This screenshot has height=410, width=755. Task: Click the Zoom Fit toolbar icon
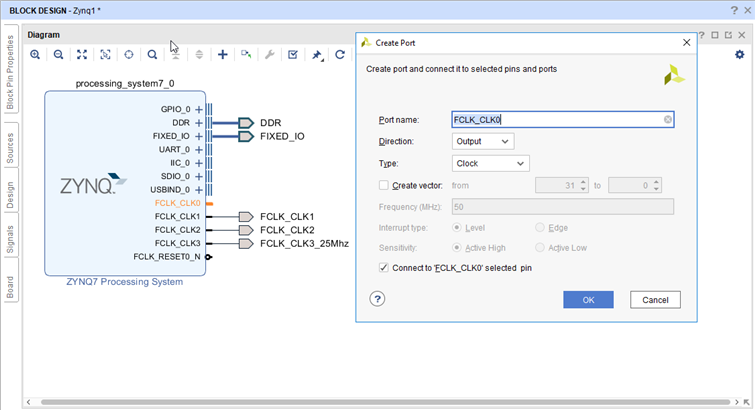click(x=82, y=55)
